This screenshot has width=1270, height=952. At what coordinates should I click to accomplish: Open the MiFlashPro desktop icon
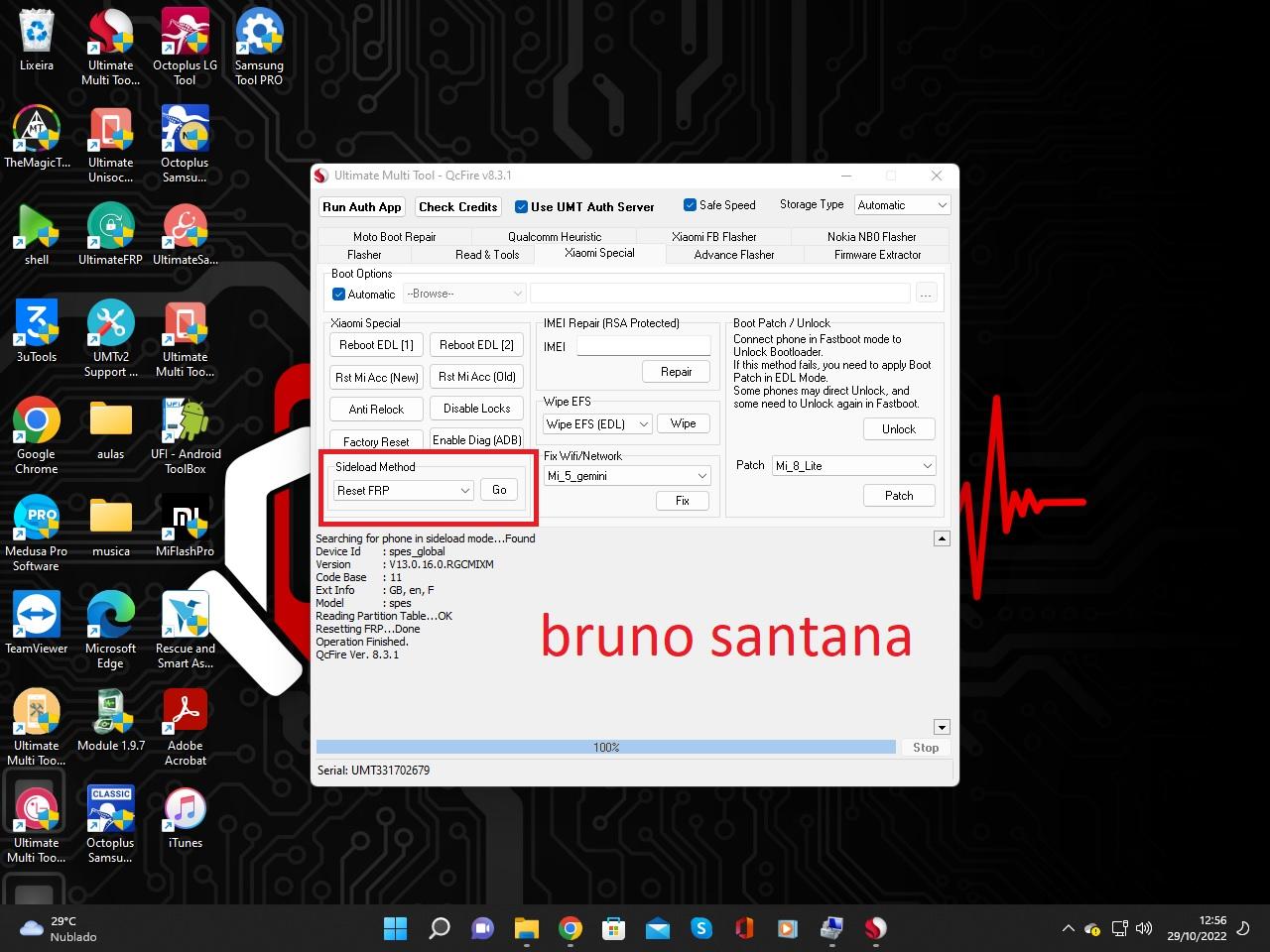(x=185, y=526)
